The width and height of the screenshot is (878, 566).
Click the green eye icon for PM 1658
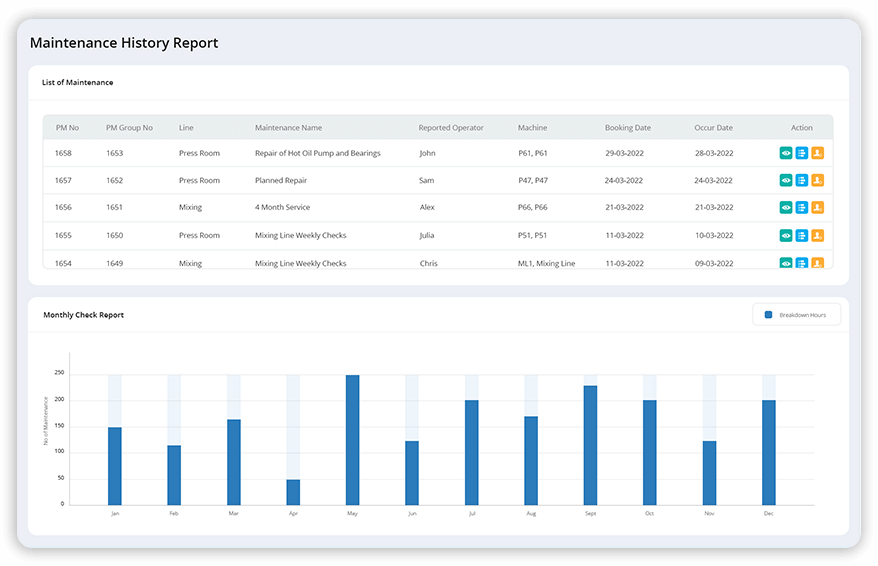[786, 153]
